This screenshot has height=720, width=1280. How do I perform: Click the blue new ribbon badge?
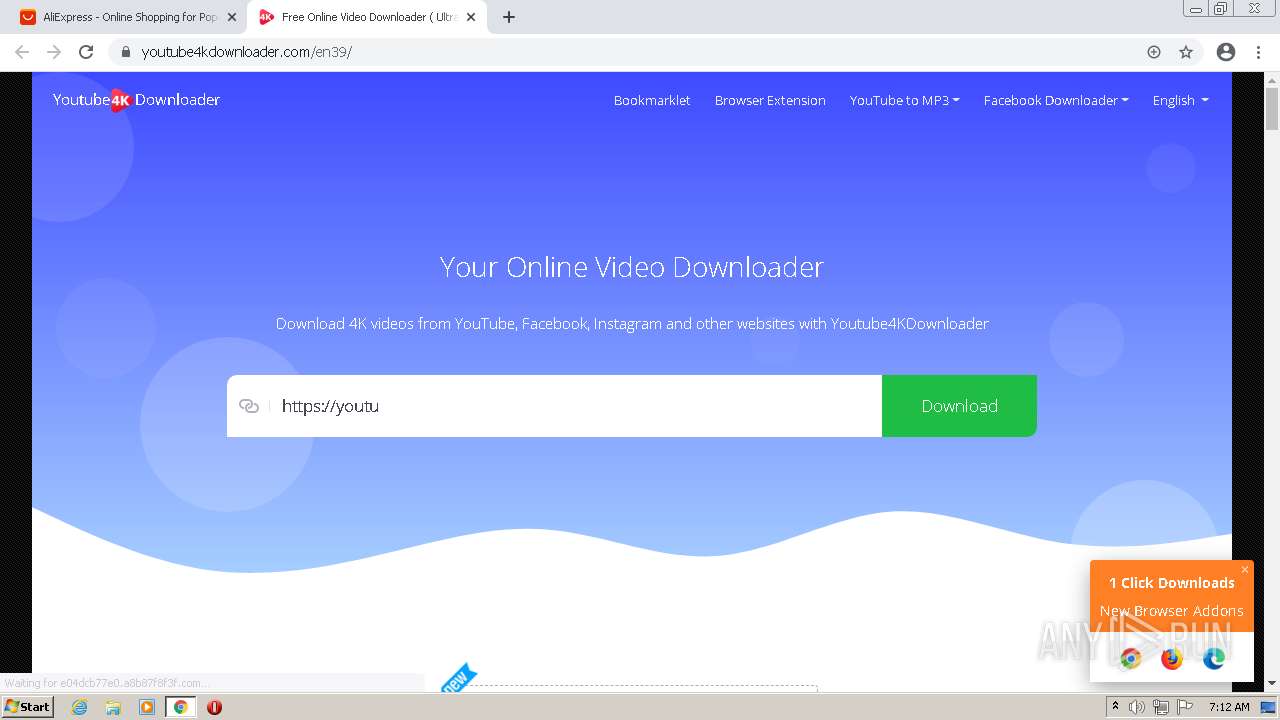coord(458,679)
